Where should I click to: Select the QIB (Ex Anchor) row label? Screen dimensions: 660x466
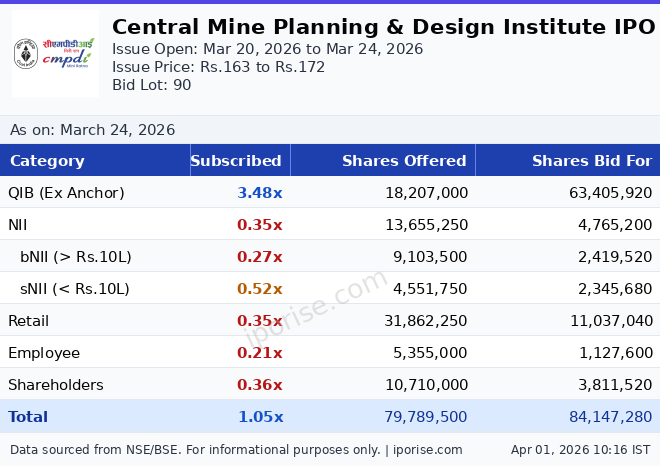point(66,193)
